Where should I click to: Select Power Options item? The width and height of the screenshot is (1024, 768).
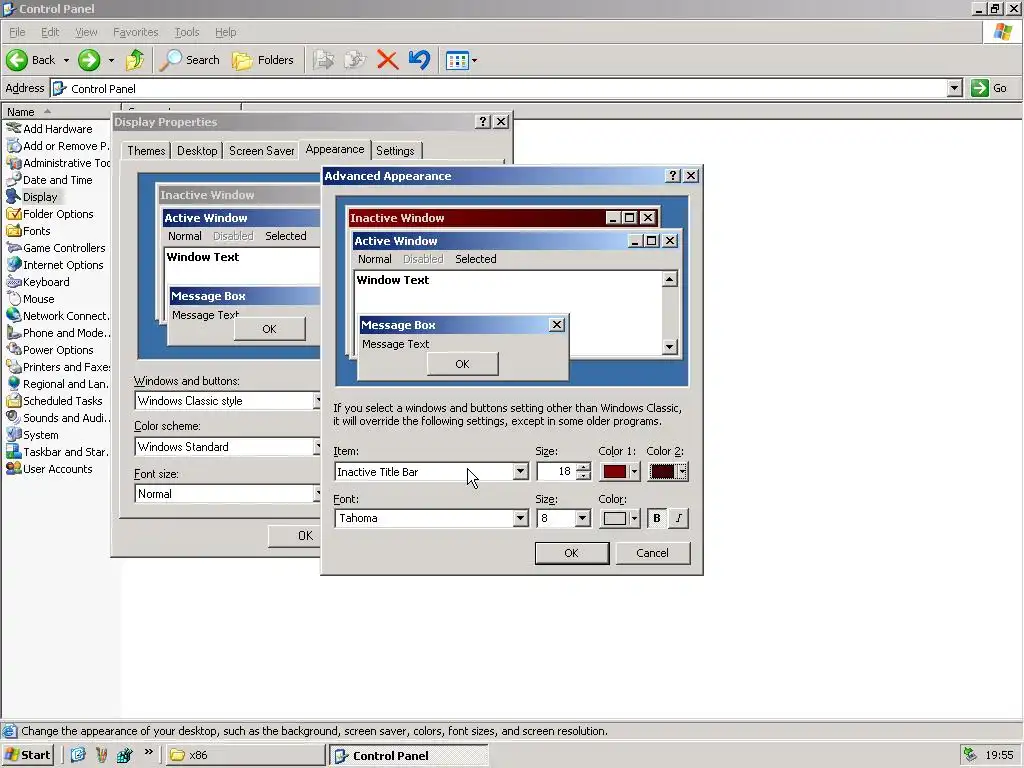coord(50,349)
